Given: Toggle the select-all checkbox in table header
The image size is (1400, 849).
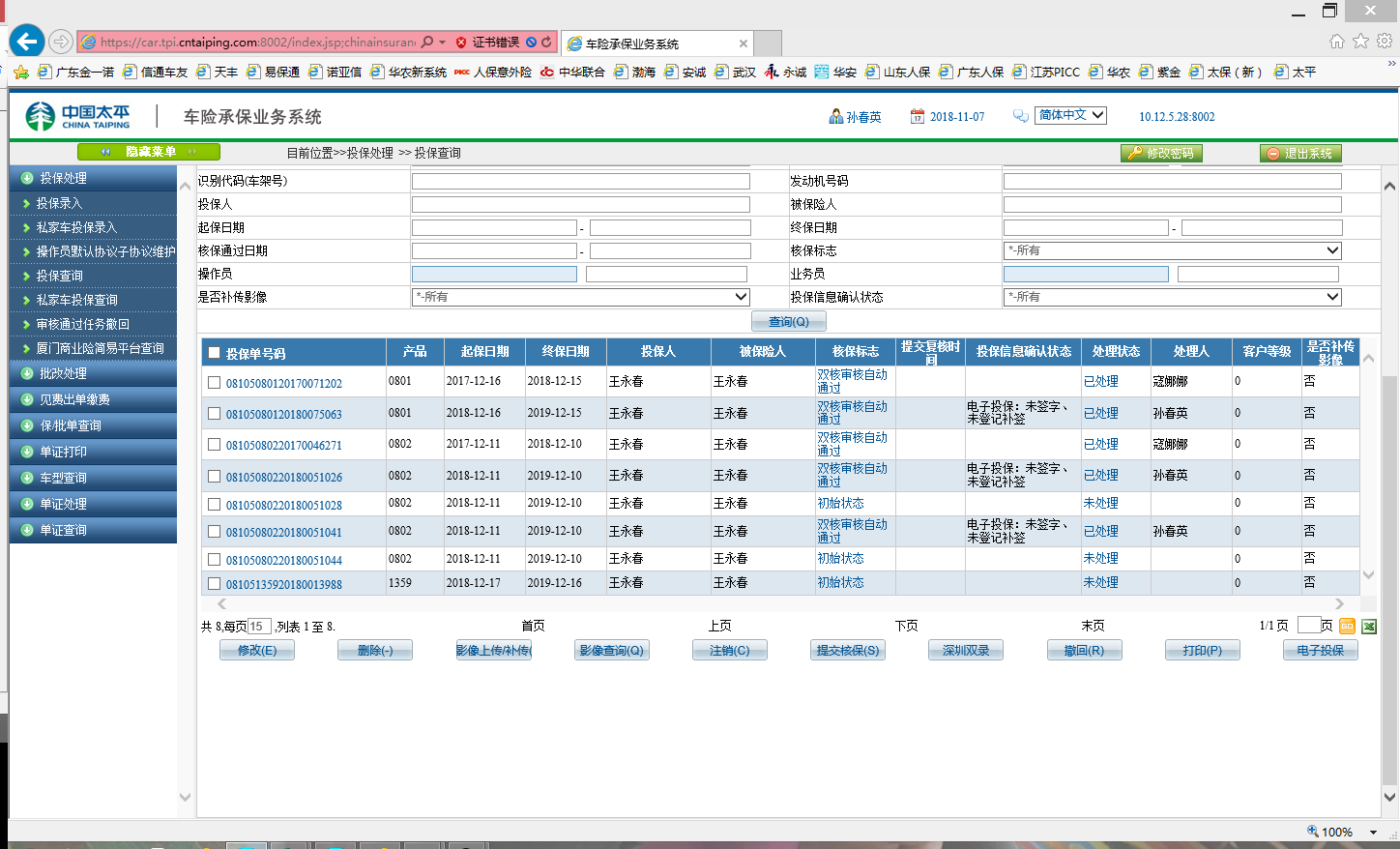Looking at the screenshot, I should click(x=215, y=353).
